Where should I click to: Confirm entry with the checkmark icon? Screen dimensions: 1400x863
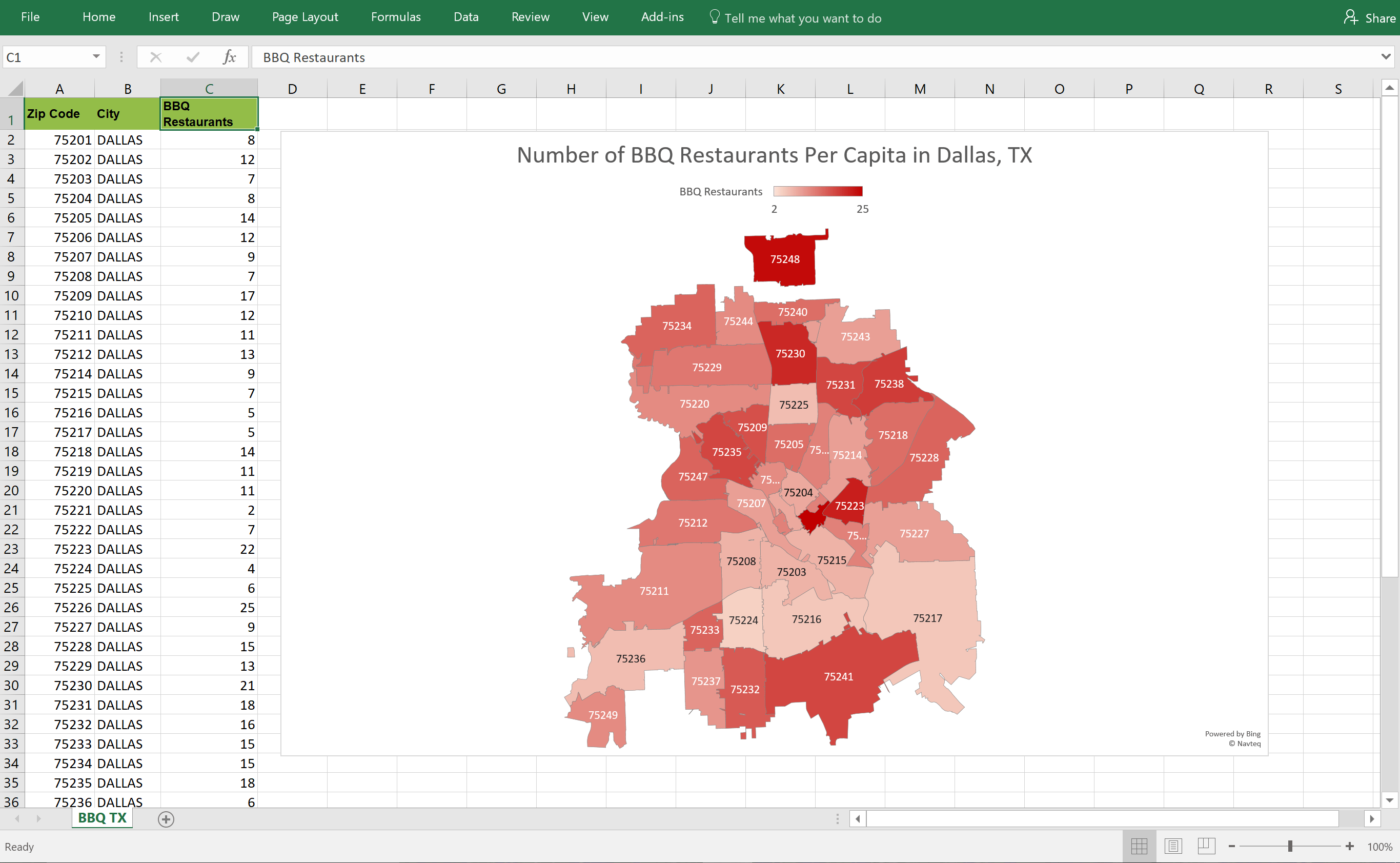(x=192, y=57)
